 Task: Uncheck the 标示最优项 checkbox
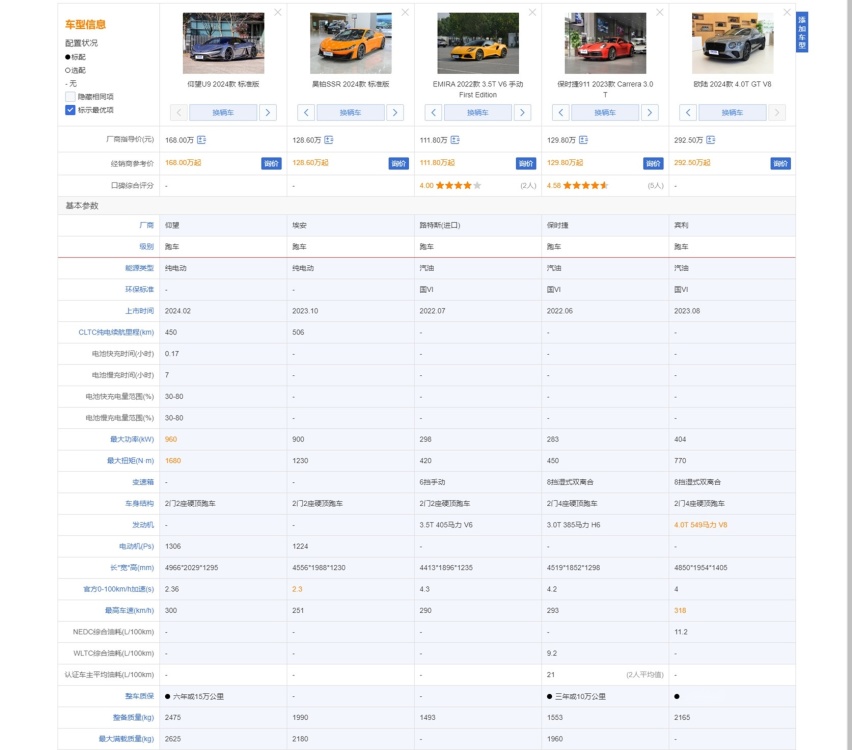pos(70,110)
